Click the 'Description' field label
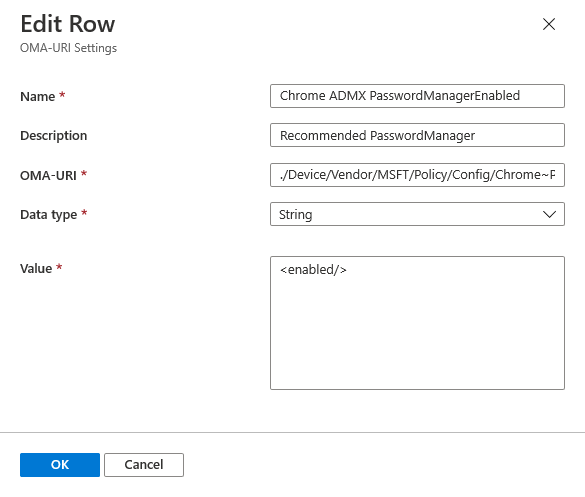The image size is (585, 497). [x=53, y=135]
